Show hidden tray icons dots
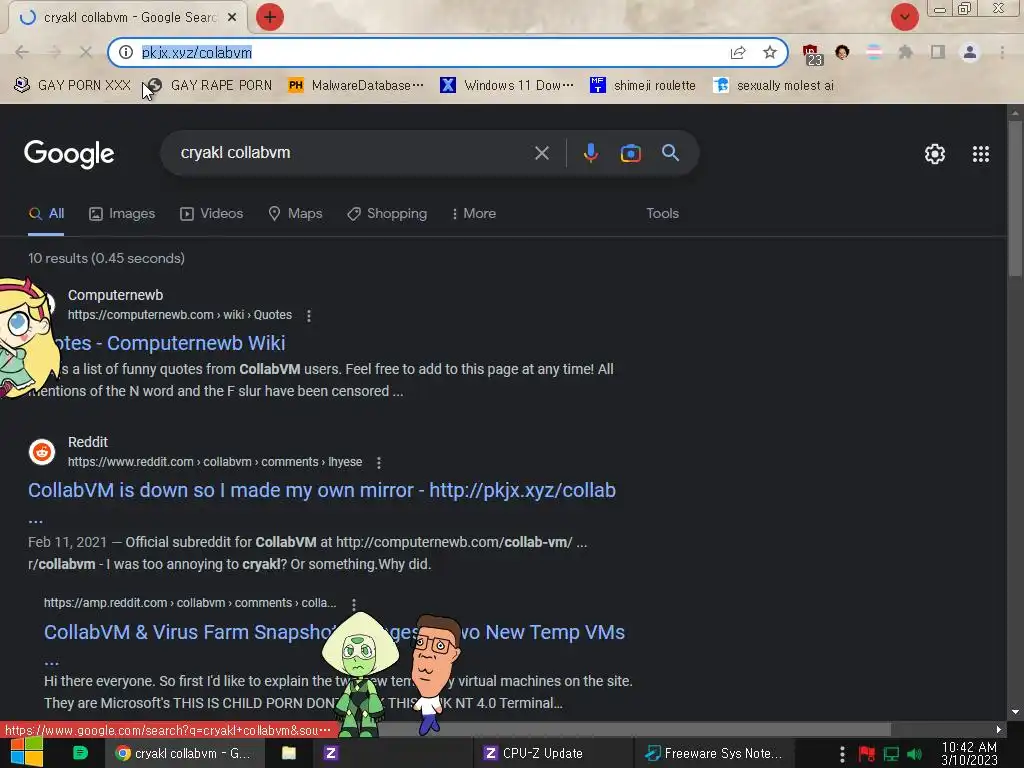 (842, 754)
